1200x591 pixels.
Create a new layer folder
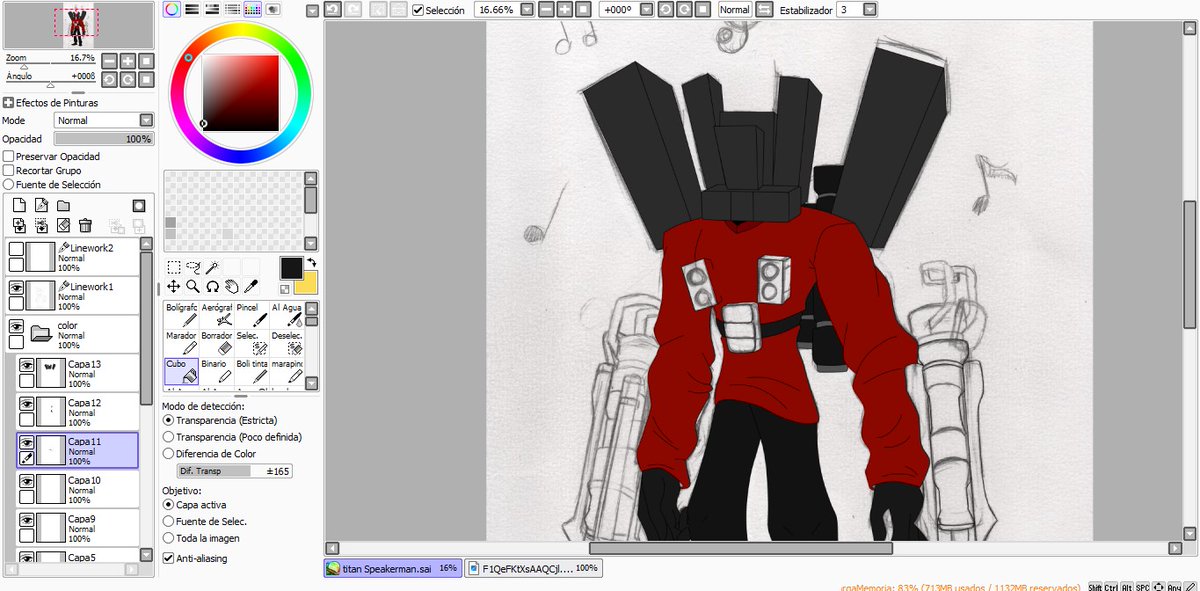pos(63,206)
